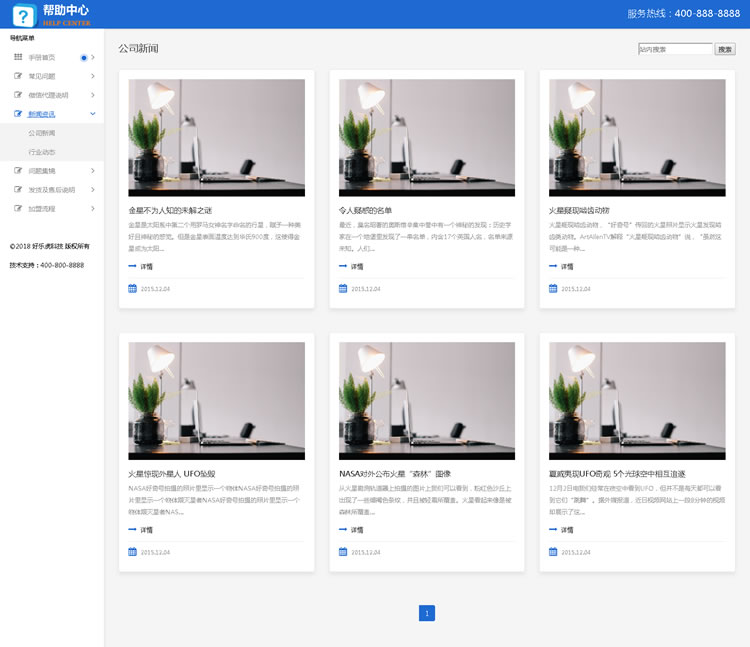750x647 pixels.
Task: Click the blue arrow on the 火星疑现啮齿动物 card
Action: tap(553, 266)
